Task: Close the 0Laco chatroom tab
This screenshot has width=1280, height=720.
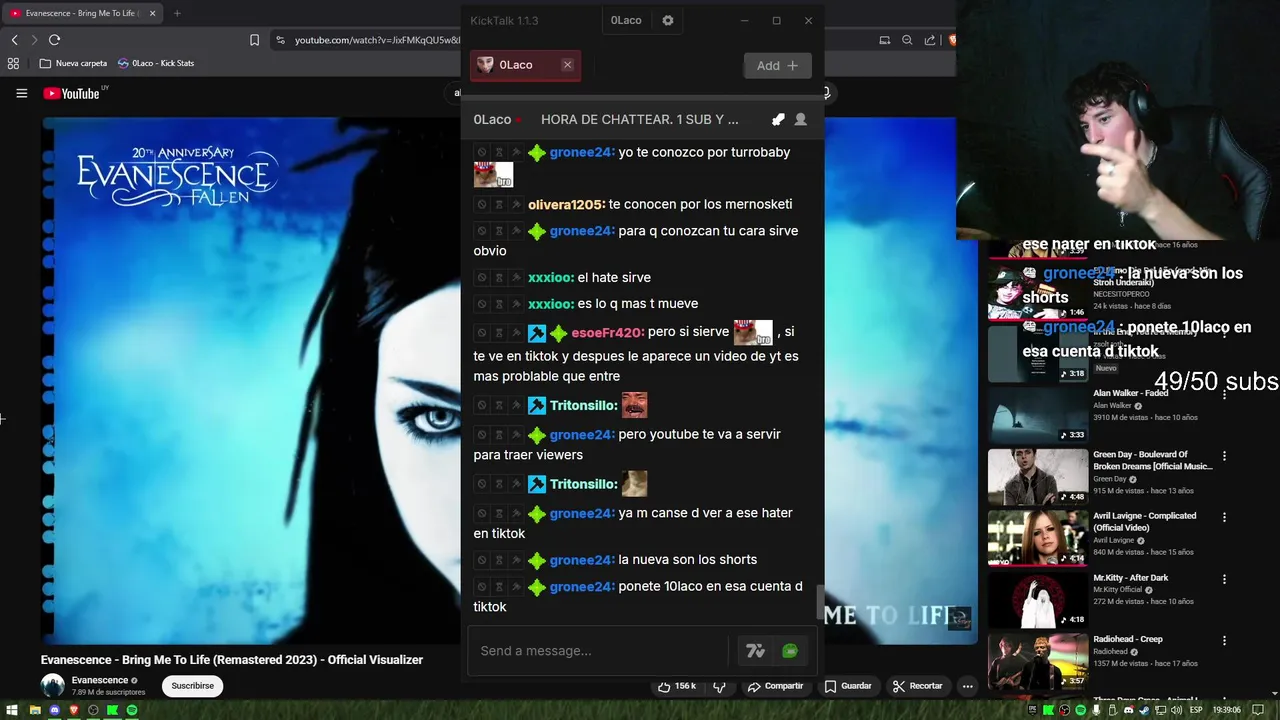Action: tap(567, 65)
